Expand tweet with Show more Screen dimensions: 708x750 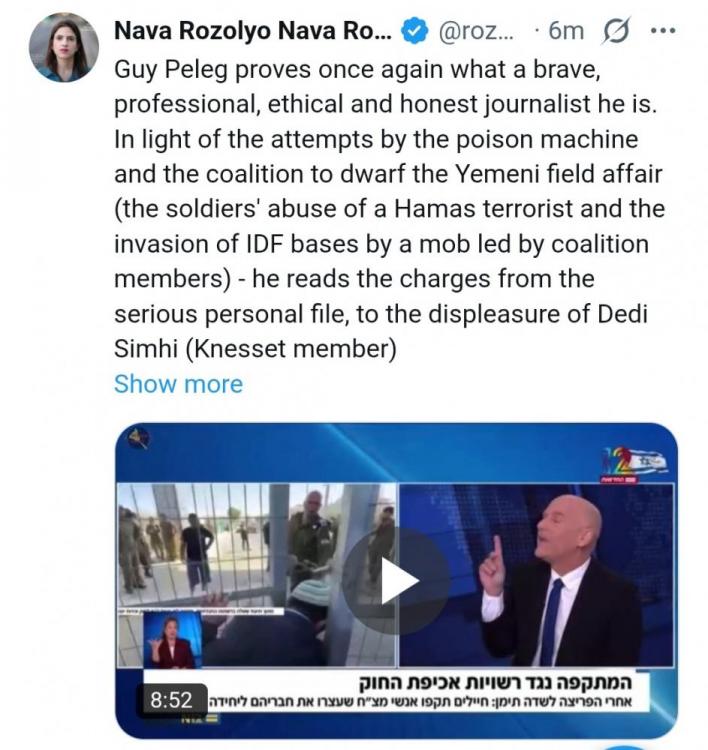tap(178, 384)
